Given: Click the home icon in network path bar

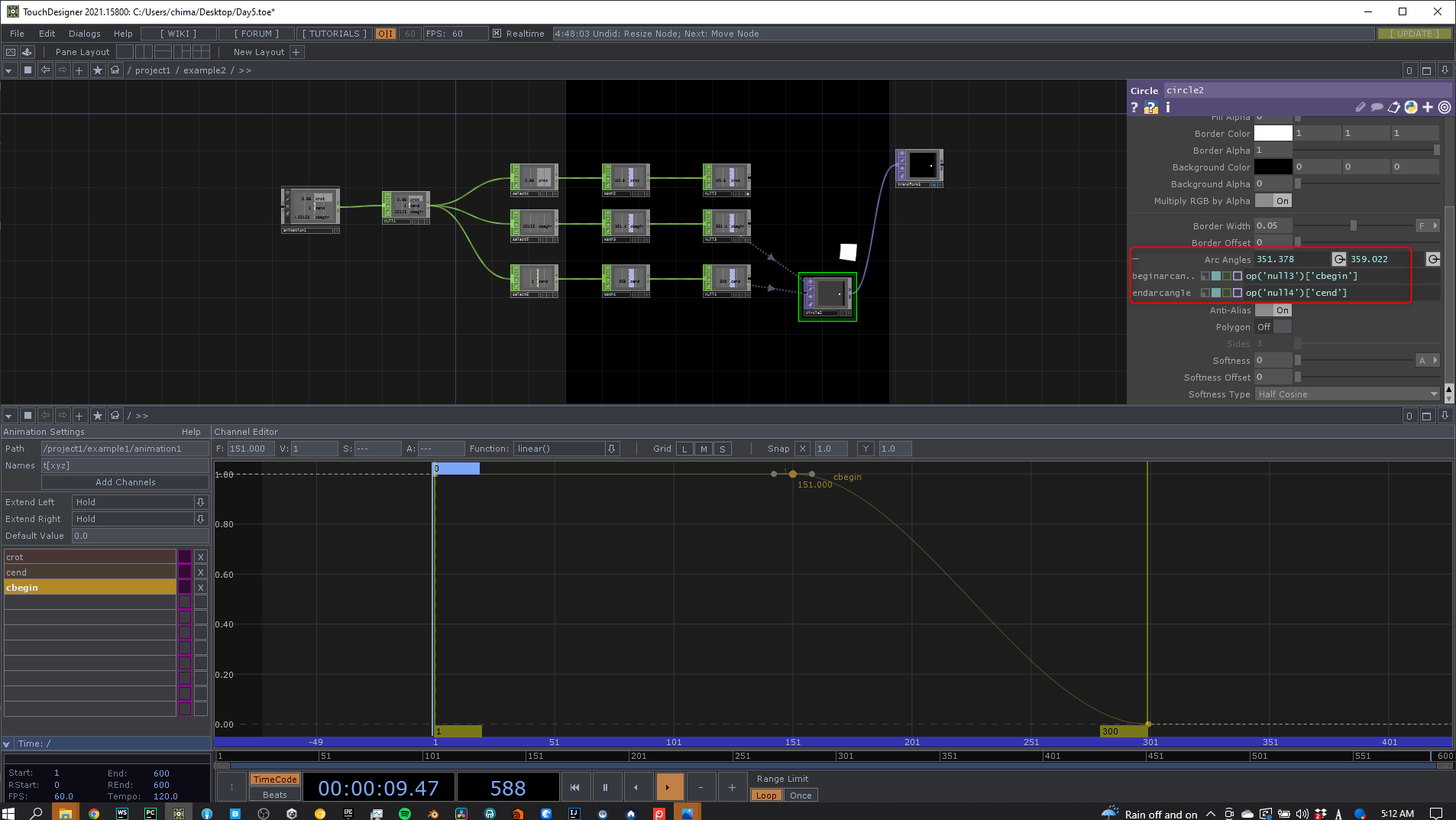Looking at the screenshot, I should 115,70.
